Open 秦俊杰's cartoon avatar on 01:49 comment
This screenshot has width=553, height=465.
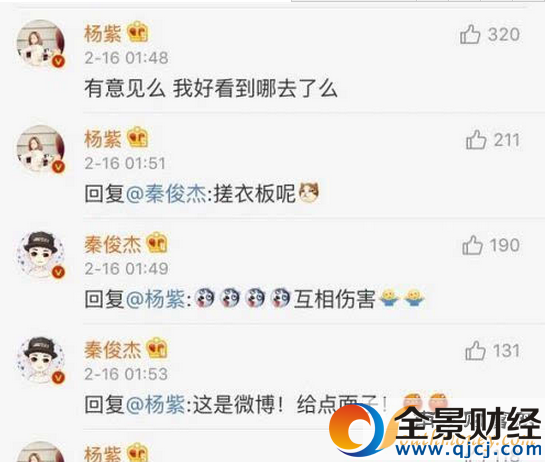41,254
